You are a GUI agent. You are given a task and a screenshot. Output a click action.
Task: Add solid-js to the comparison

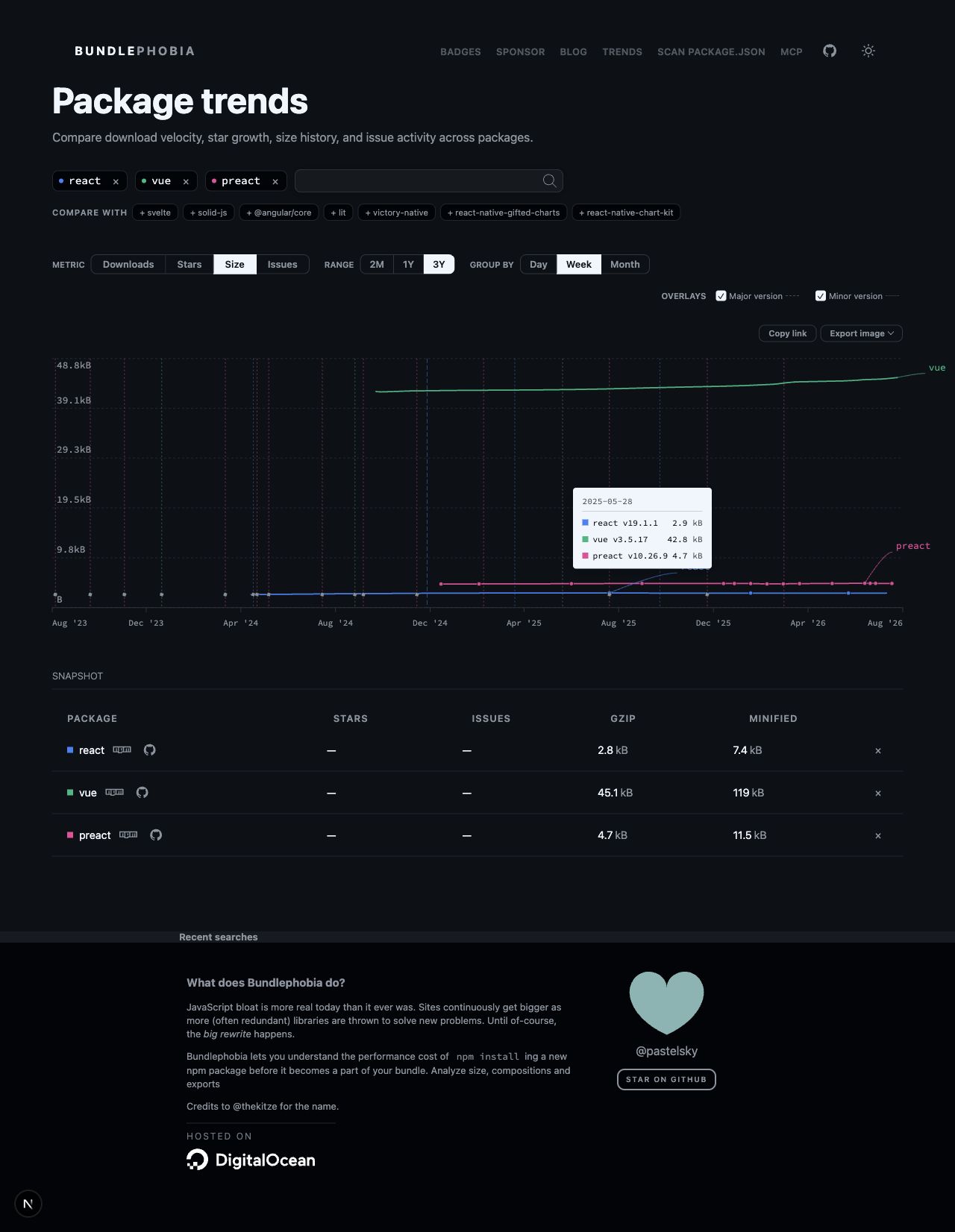[x=209, y=213]
